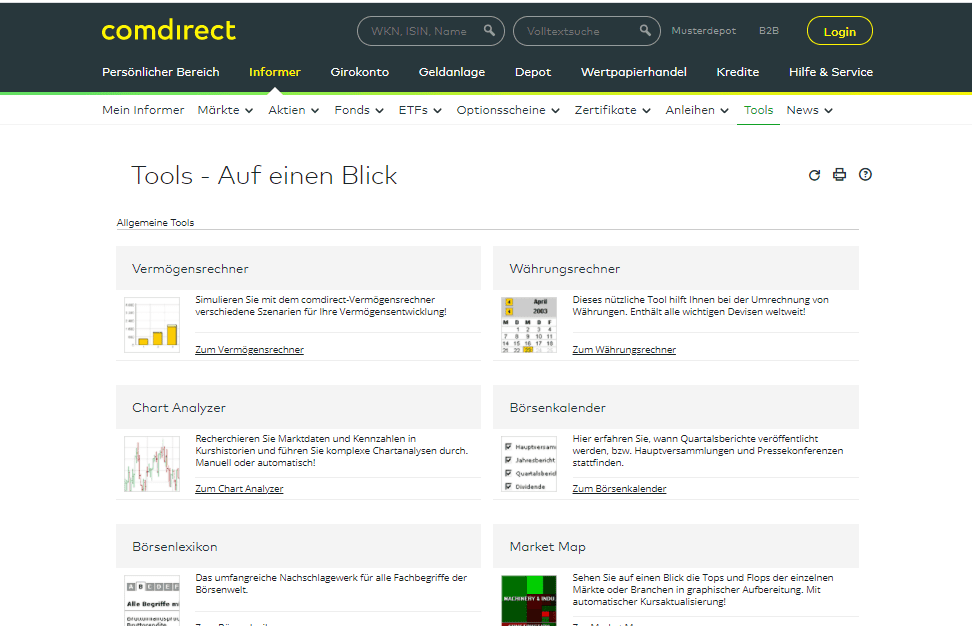Screen dimensions: 972x626
Task: Click the Chart Analyzer card heading
Action: 179,407
